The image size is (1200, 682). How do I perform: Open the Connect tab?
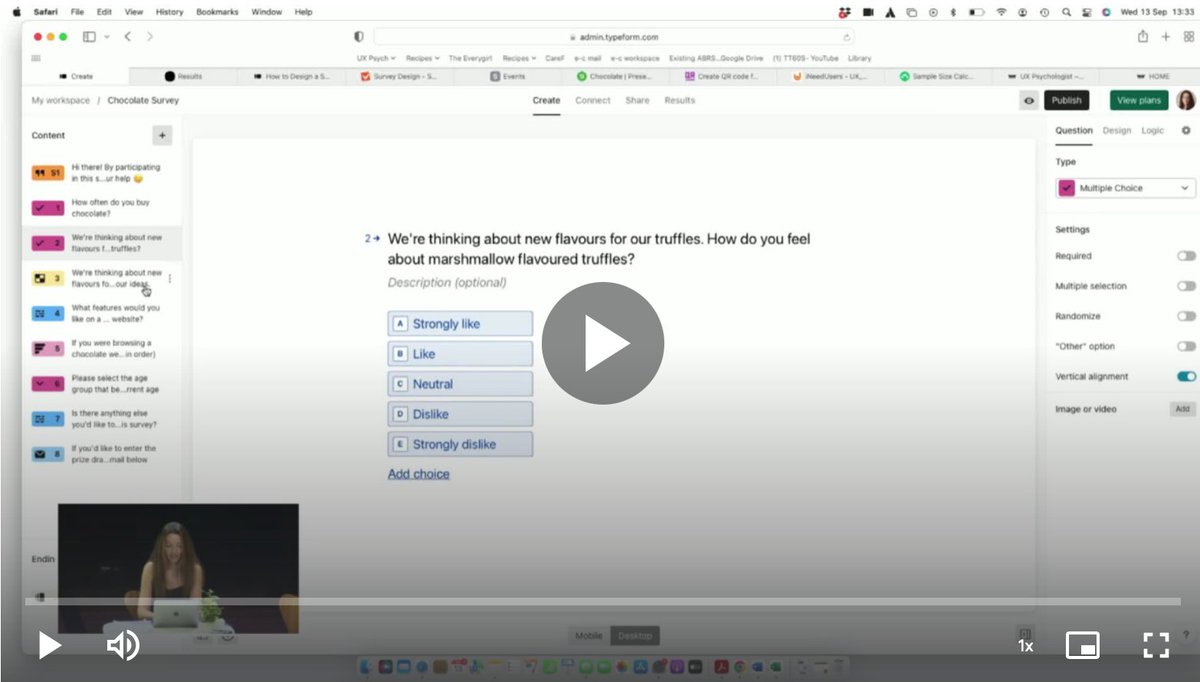click(592, 100)
